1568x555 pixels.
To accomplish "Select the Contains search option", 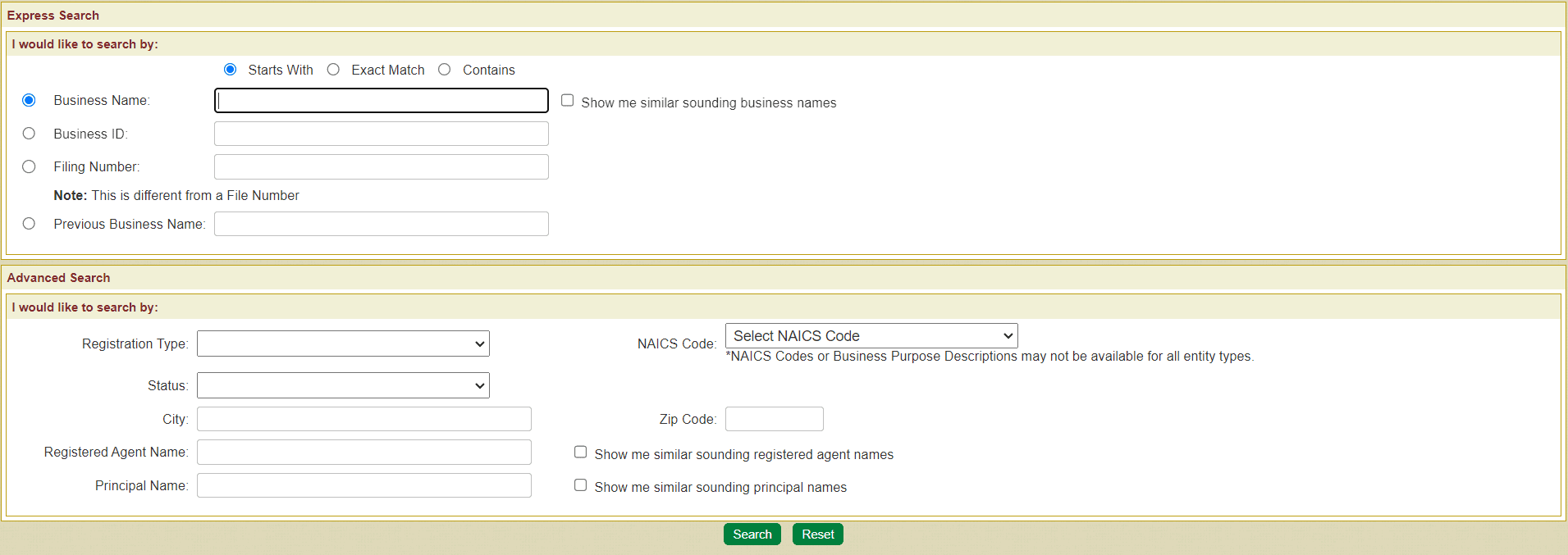I will [x=445, y=70].
